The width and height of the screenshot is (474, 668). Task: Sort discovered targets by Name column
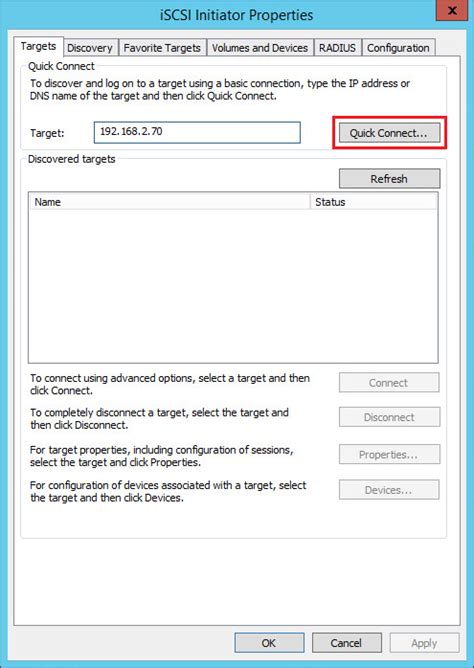[169, 202]
